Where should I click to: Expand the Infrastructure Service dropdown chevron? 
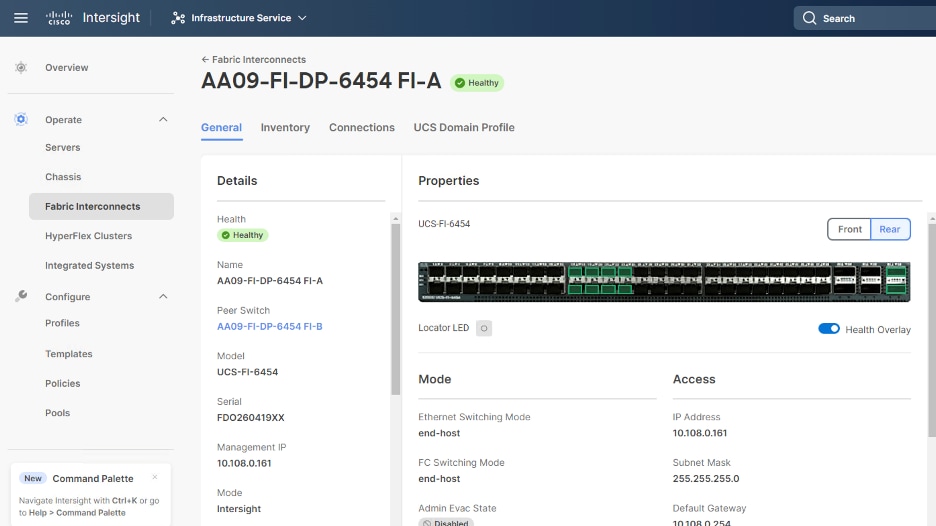coord(302,18)
